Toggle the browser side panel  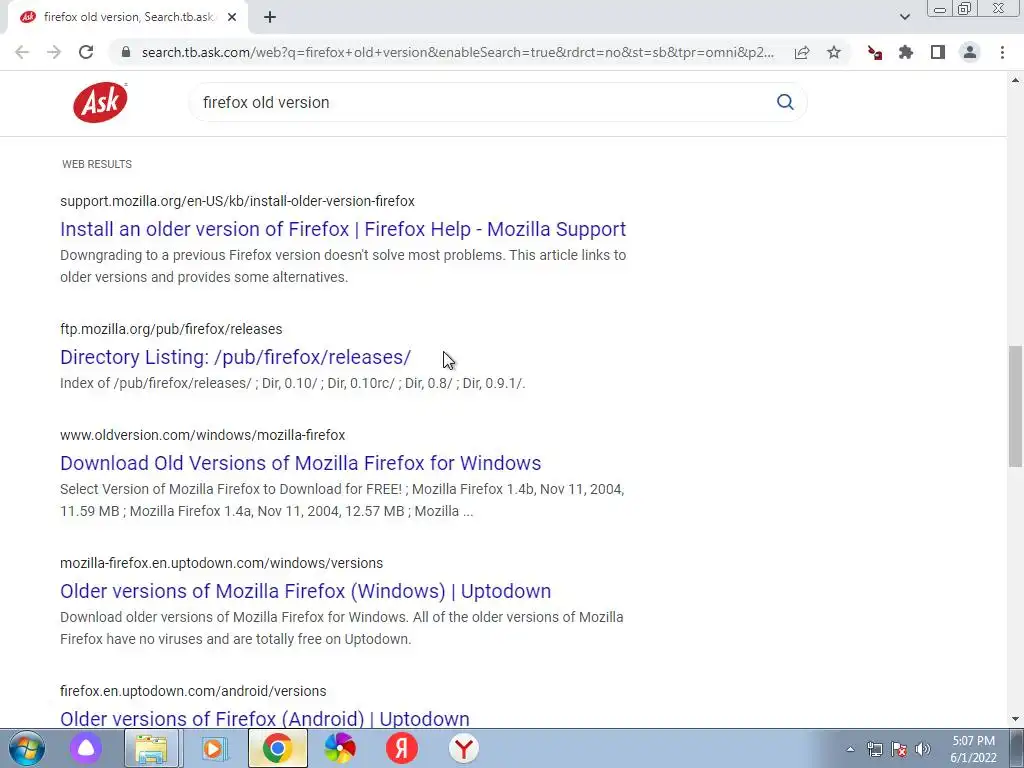tap(938, 52)
